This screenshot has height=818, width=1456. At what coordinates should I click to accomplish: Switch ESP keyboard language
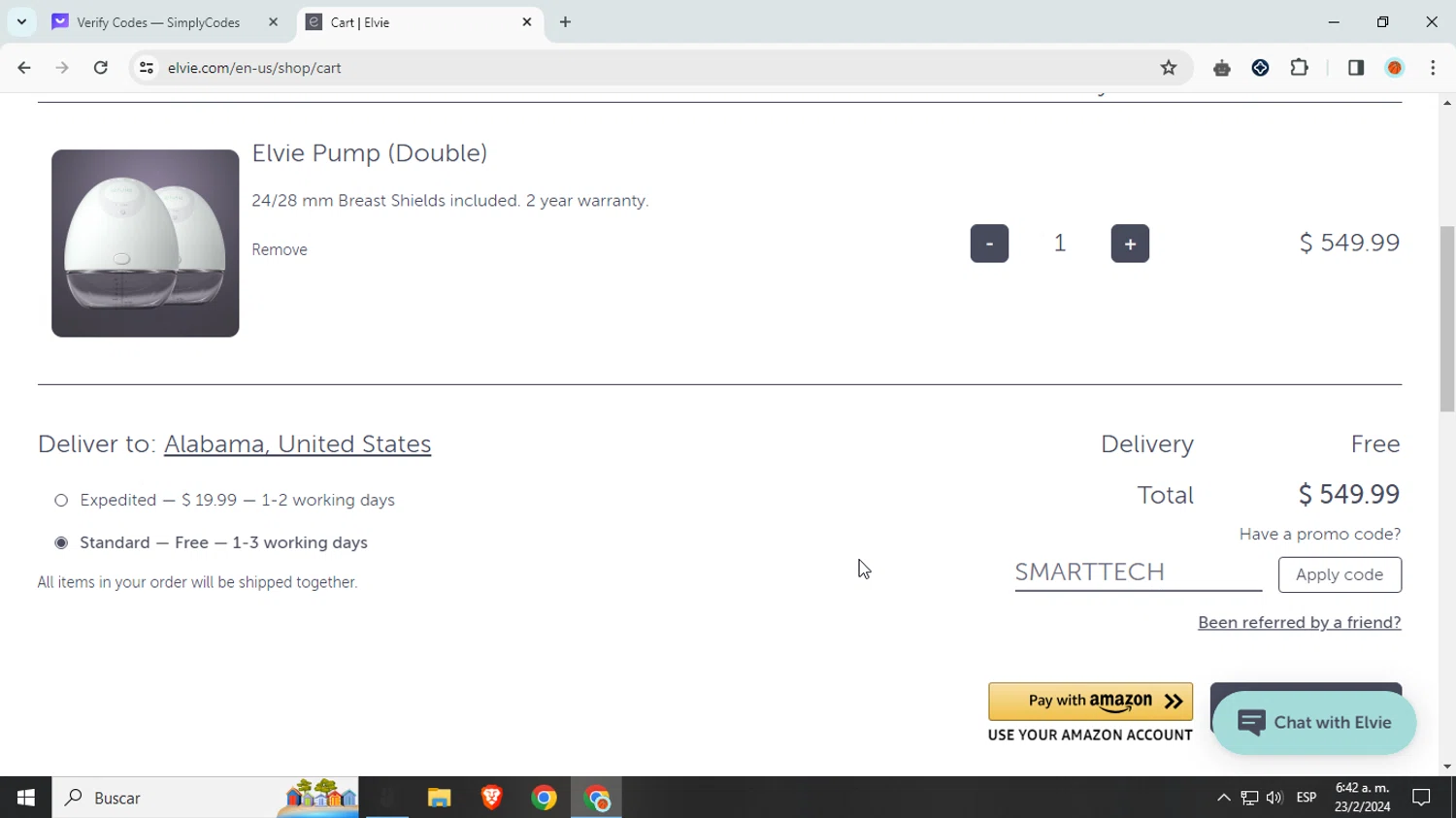coord(1307,798)
